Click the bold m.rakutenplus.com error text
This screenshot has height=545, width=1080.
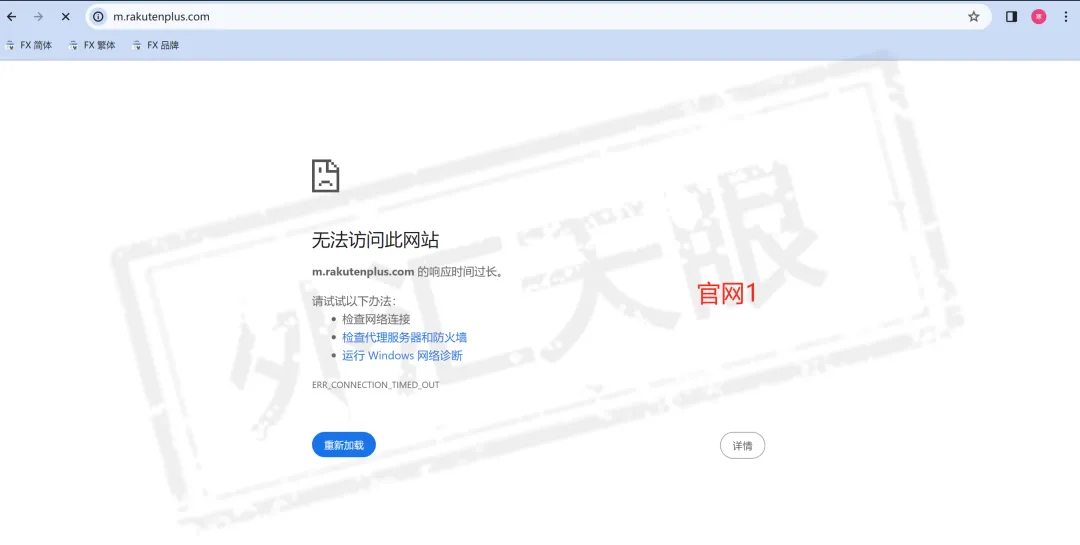tap(363, 271)
